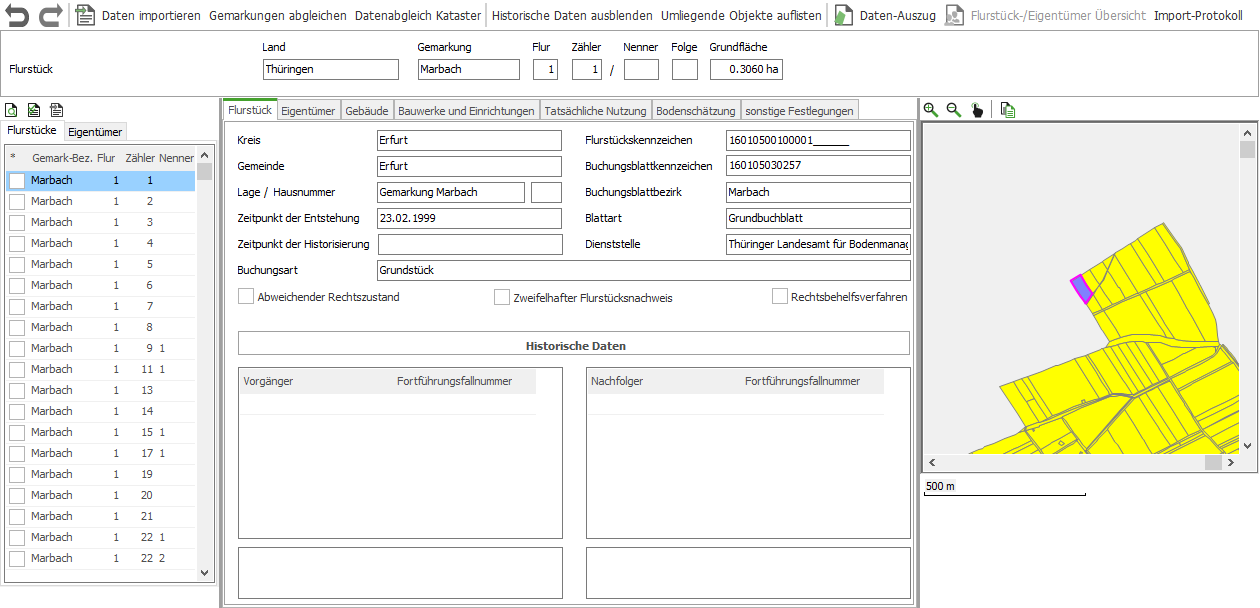Enable the Abweichender Rechtszustand checkbox

(246, 297)
